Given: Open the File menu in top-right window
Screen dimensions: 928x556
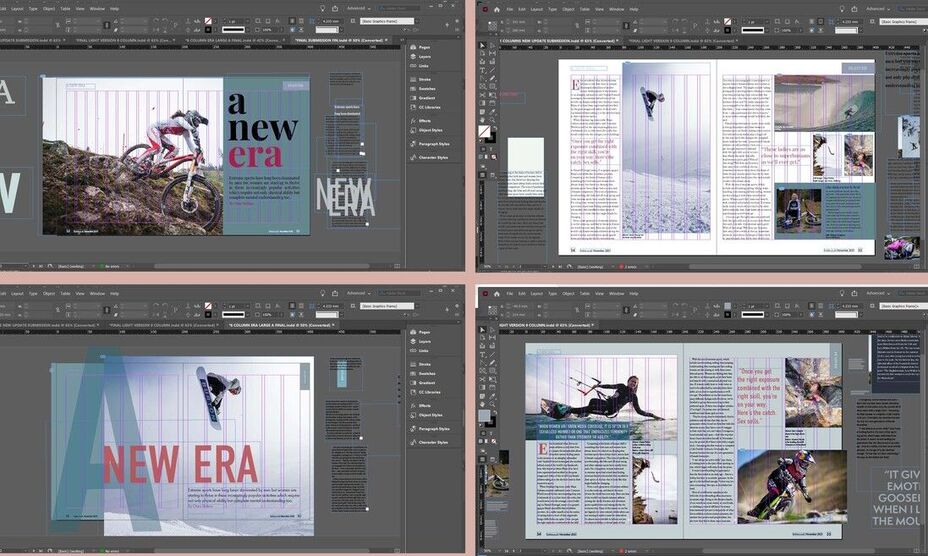Looking at the screenshot, I should [510, 9].
